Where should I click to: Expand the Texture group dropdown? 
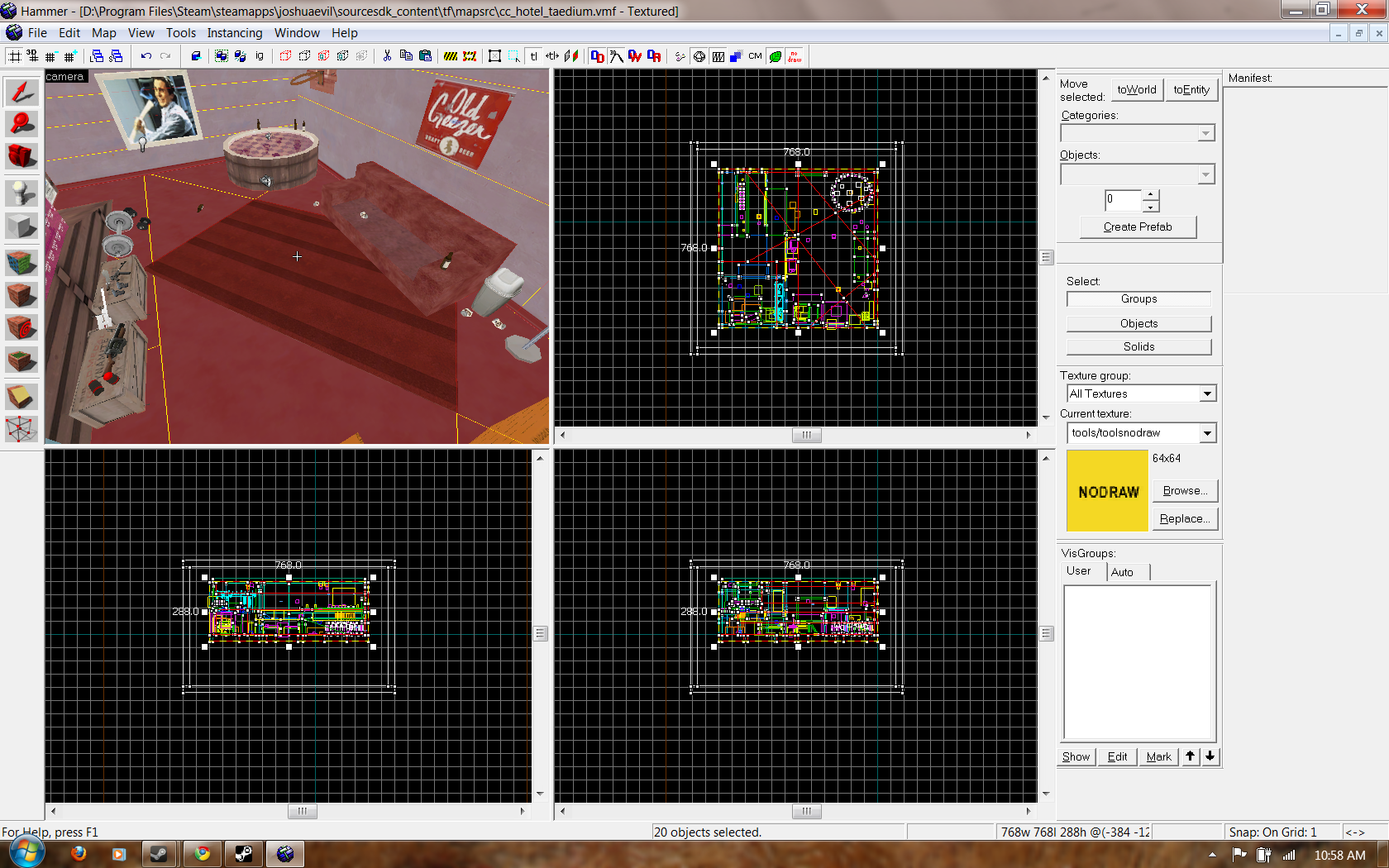coord(1207,394)
